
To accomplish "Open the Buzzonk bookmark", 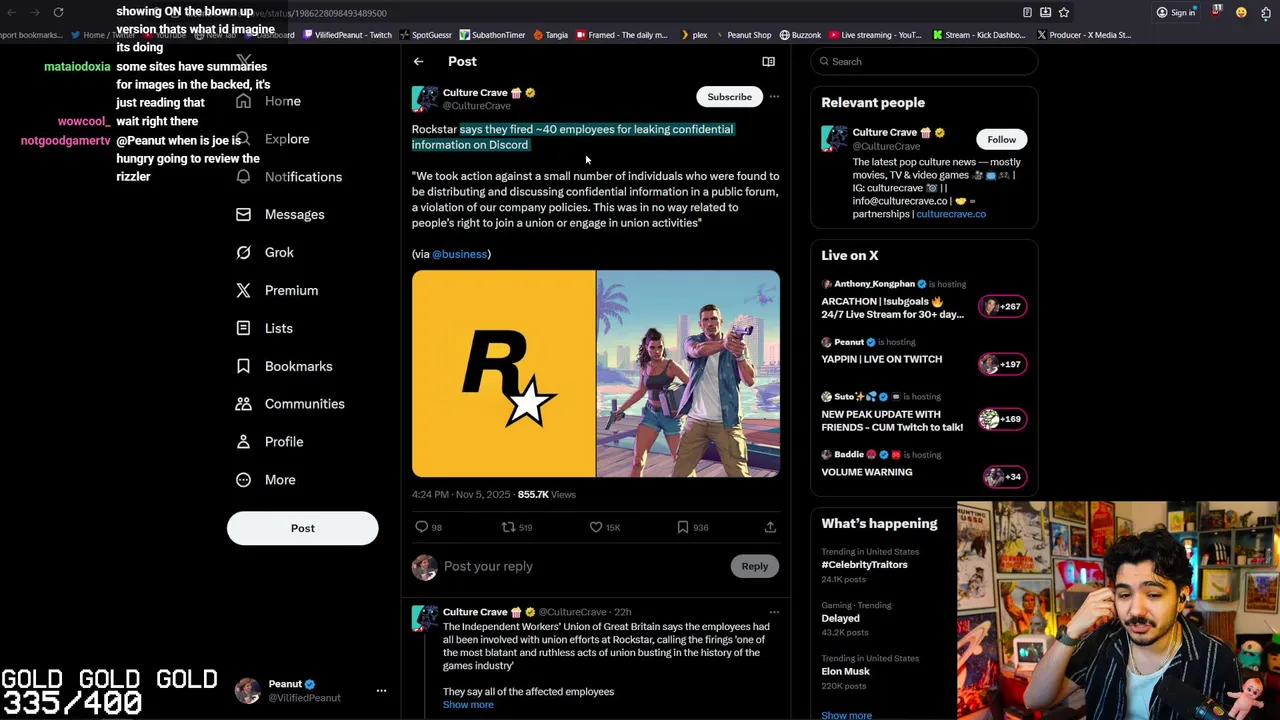I will click(x=800, y=35).
